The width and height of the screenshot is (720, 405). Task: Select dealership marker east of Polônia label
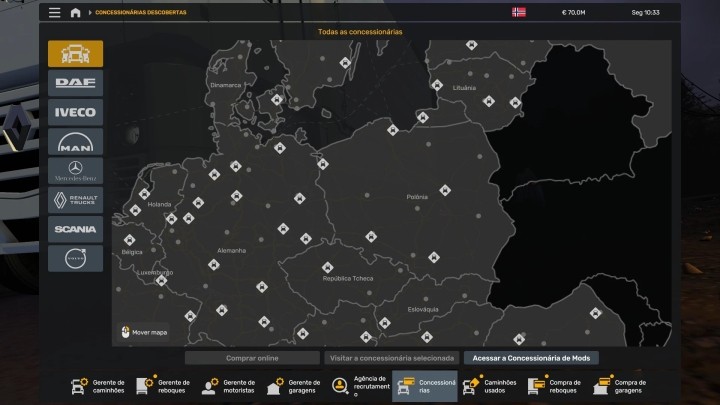tap(444, 190)
